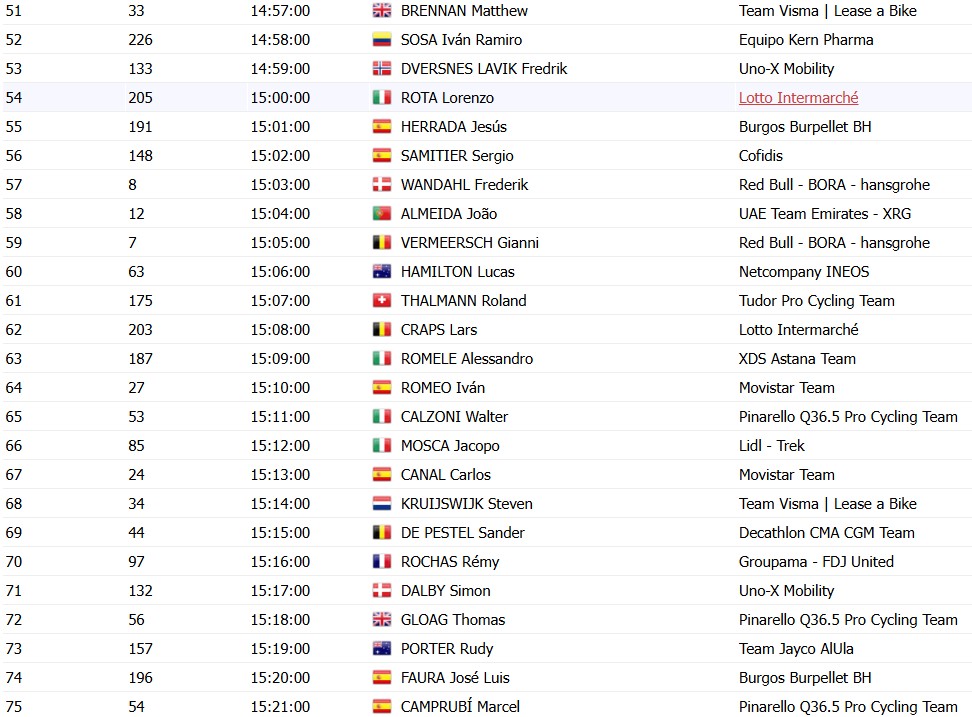Click the Norwegian flag beside DVERSNES LAVIK Fredrik
This screenshot has width=972, height=717.
(x=382, y=69)
